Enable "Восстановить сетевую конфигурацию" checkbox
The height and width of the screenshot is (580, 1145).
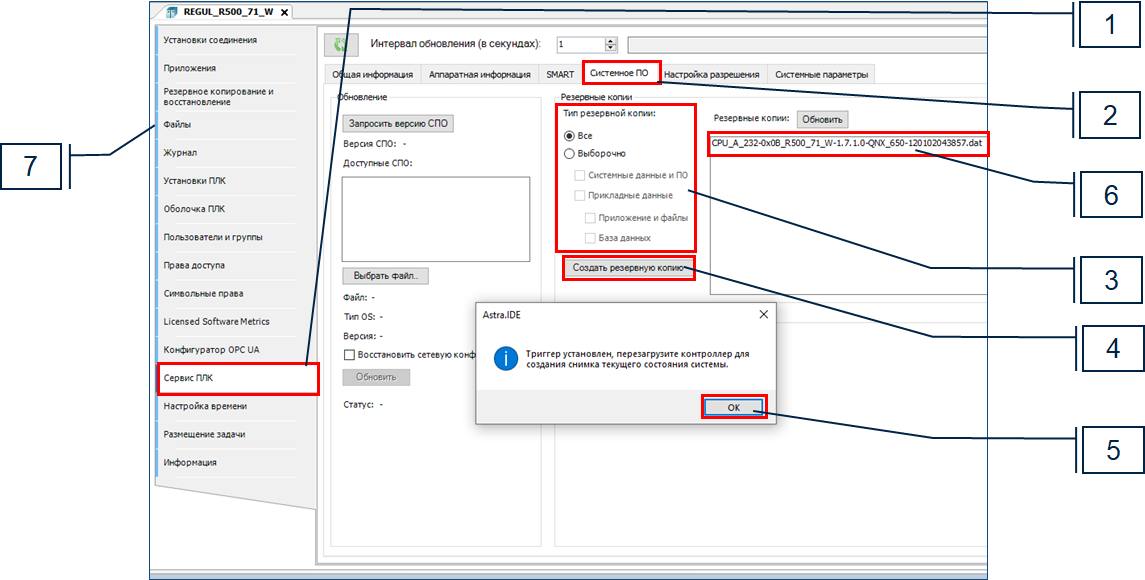click(349, 355)
